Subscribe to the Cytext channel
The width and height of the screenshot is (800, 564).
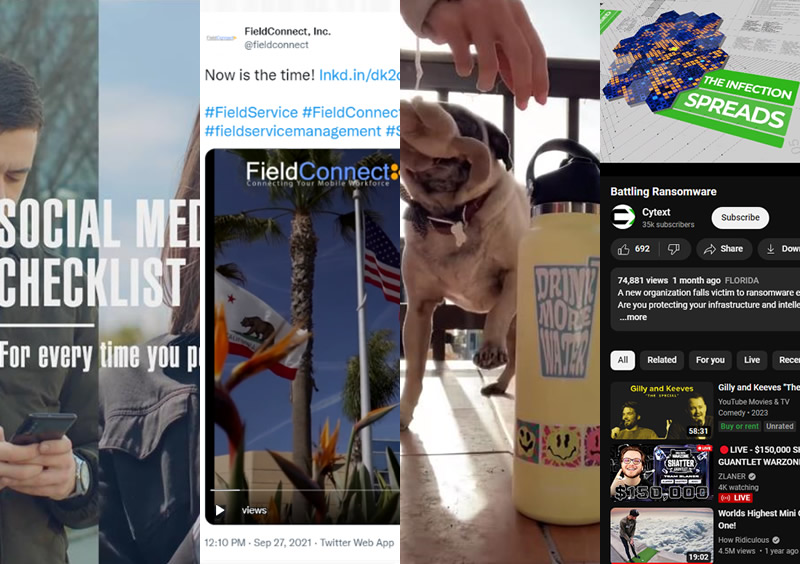click(x=740, y=217)
